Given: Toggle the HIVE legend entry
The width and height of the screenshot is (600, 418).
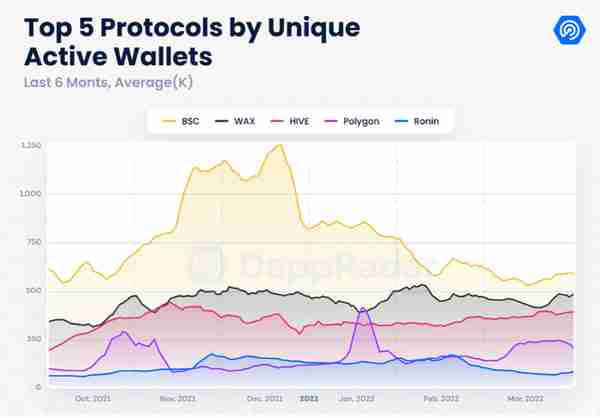Looking at the screenshot, I should pyautogui.click(x=290, y=121).
